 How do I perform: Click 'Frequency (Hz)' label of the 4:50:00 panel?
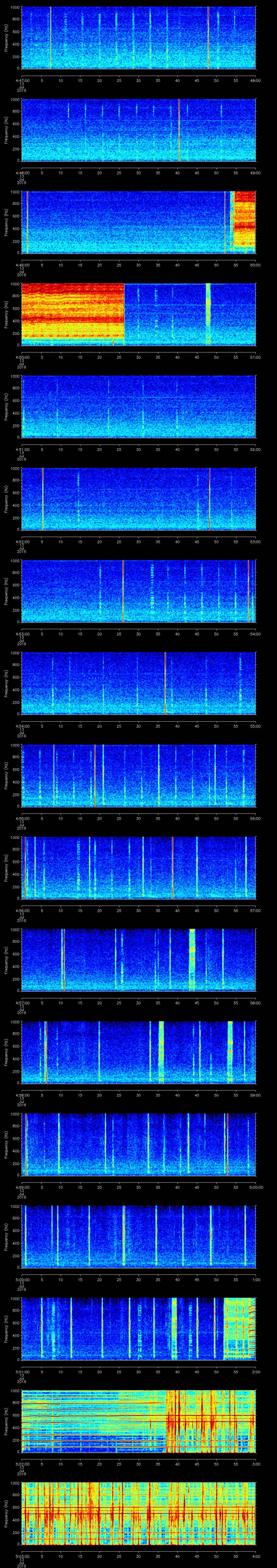(x=7, y=314)
